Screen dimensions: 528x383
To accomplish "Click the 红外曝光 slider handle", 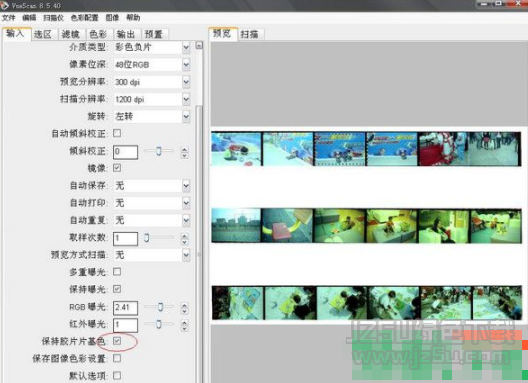I will tap(158, 324).
